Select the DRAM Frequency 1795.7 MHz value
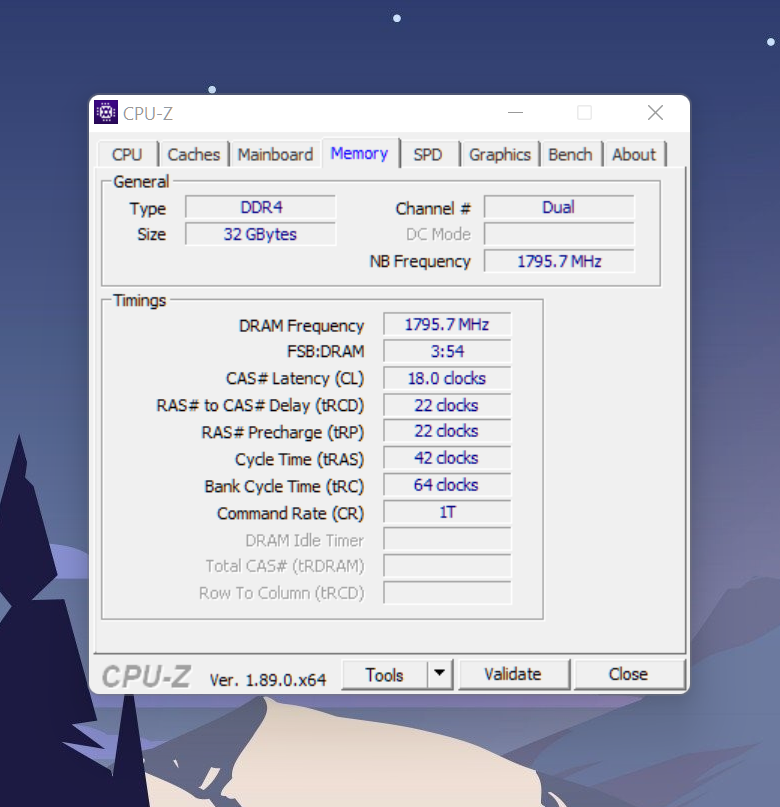Viewport: 780px width, 807px height. click(x=447, y=324)
